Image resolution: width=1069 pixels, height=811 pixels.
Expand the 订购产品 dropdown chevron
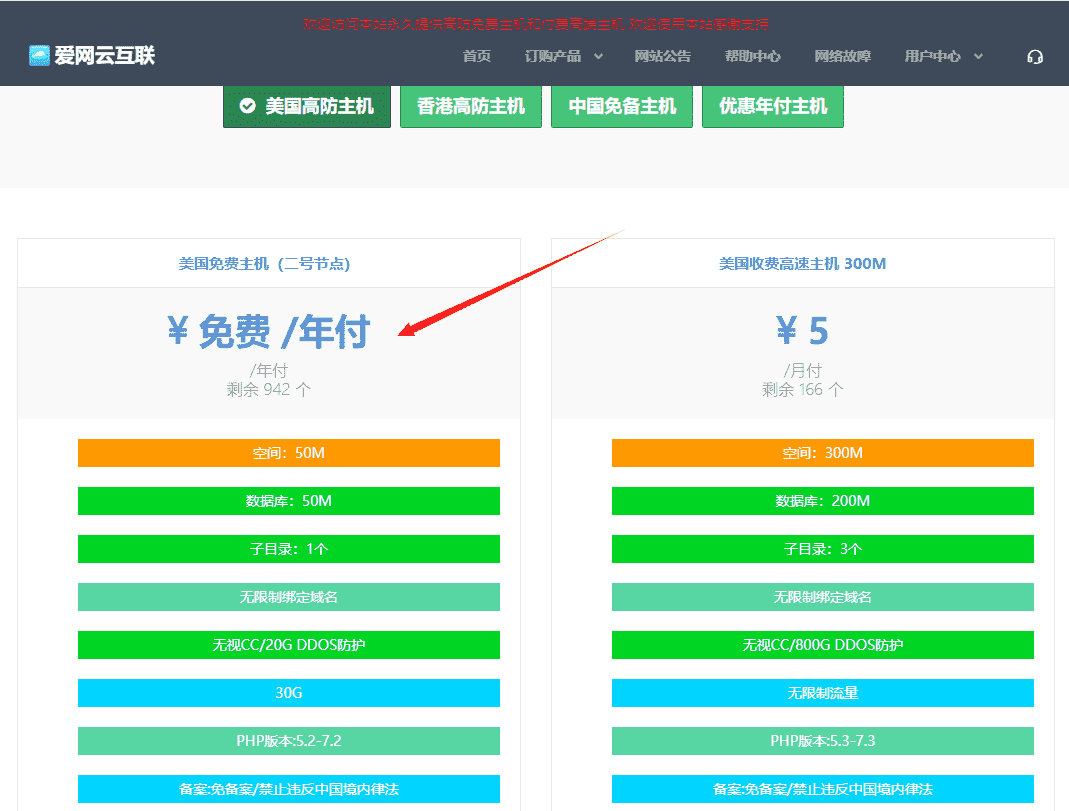point(598,57)
